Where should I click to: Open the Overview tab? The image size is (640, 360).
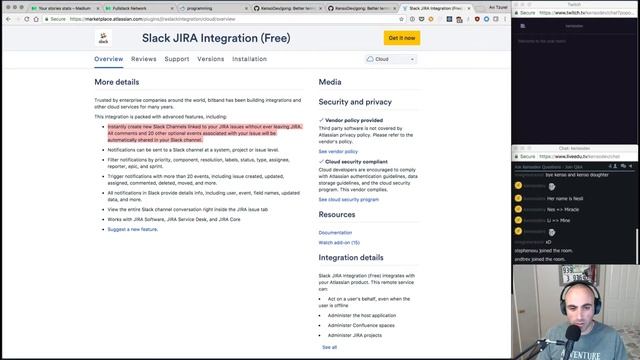pyautogui.click(x=109, y=59)
